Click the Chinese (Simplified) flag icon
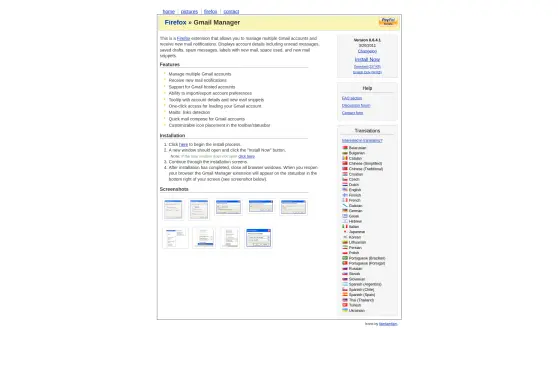Viewport: 558px width, 382px height. click(345, 163)
